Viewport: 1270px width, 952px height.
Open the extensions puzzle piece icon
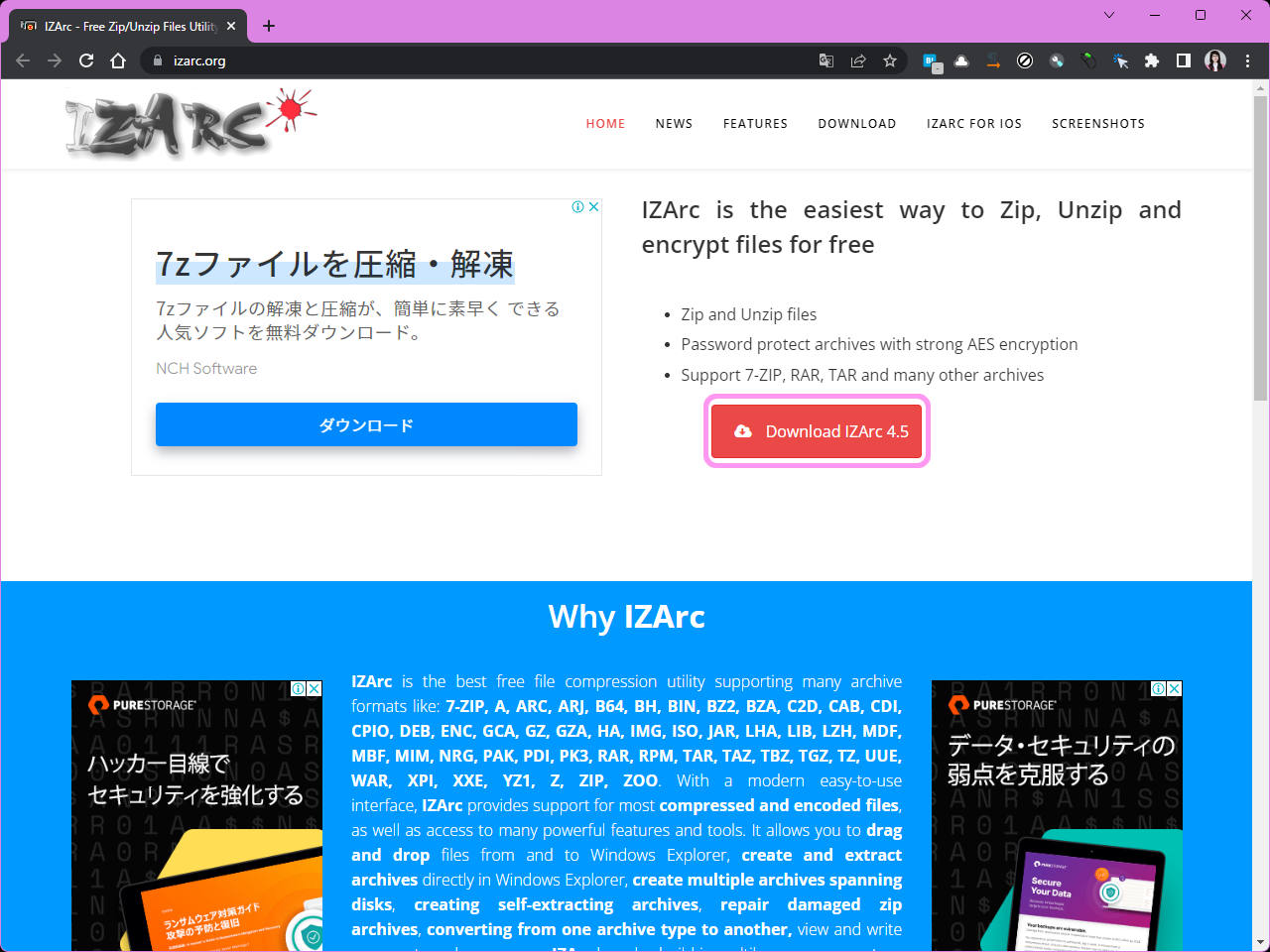click(x=1151, y=60)
